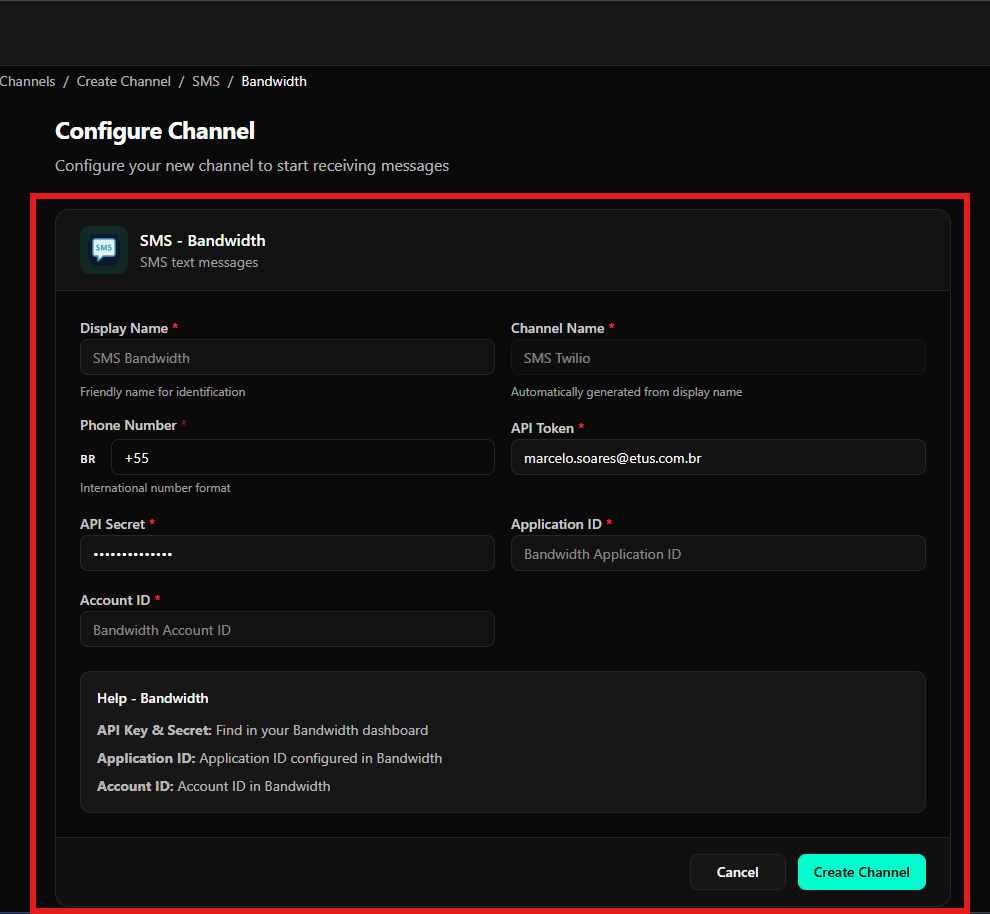The image size is (990, 914).
Task: Click the 'API Key & Secret' help line
Action: 263,730
